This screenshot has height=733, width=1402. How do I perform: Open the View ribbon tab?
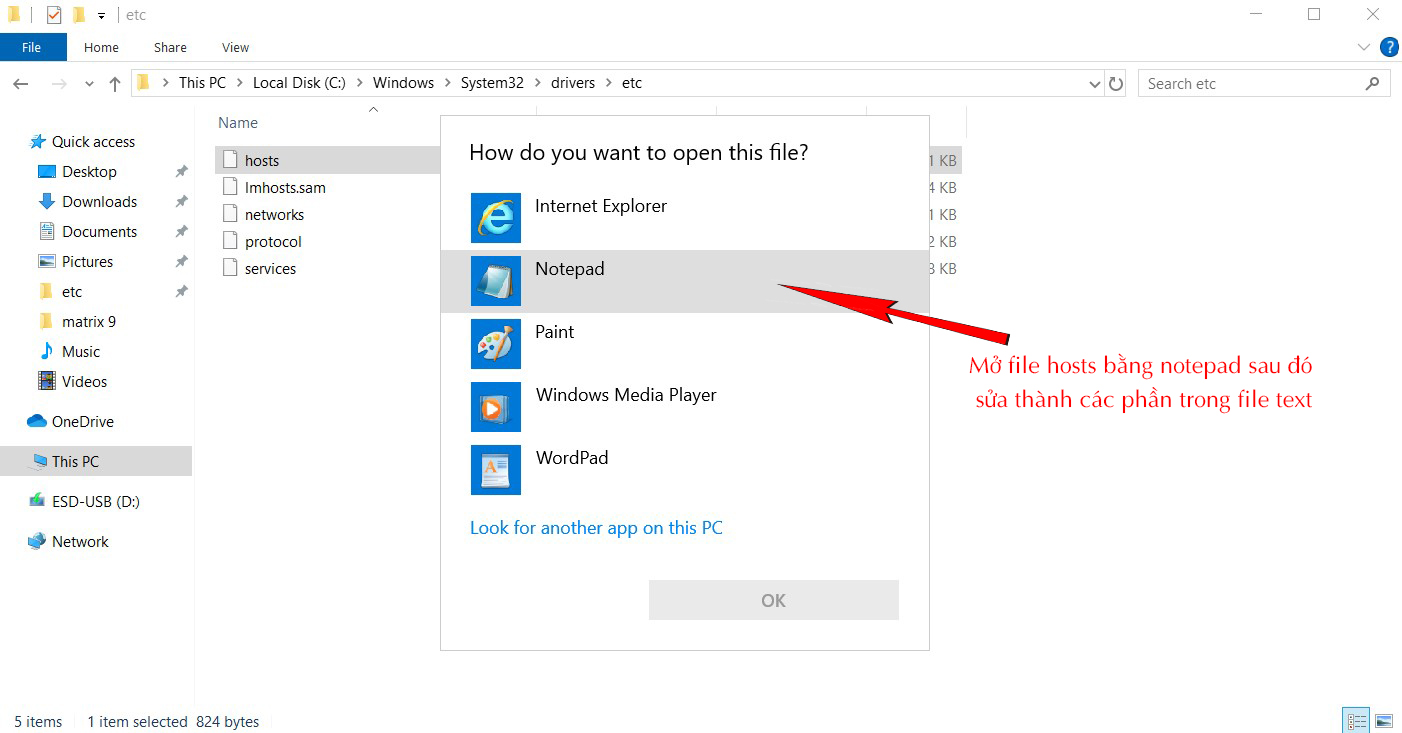coord(235,47)
